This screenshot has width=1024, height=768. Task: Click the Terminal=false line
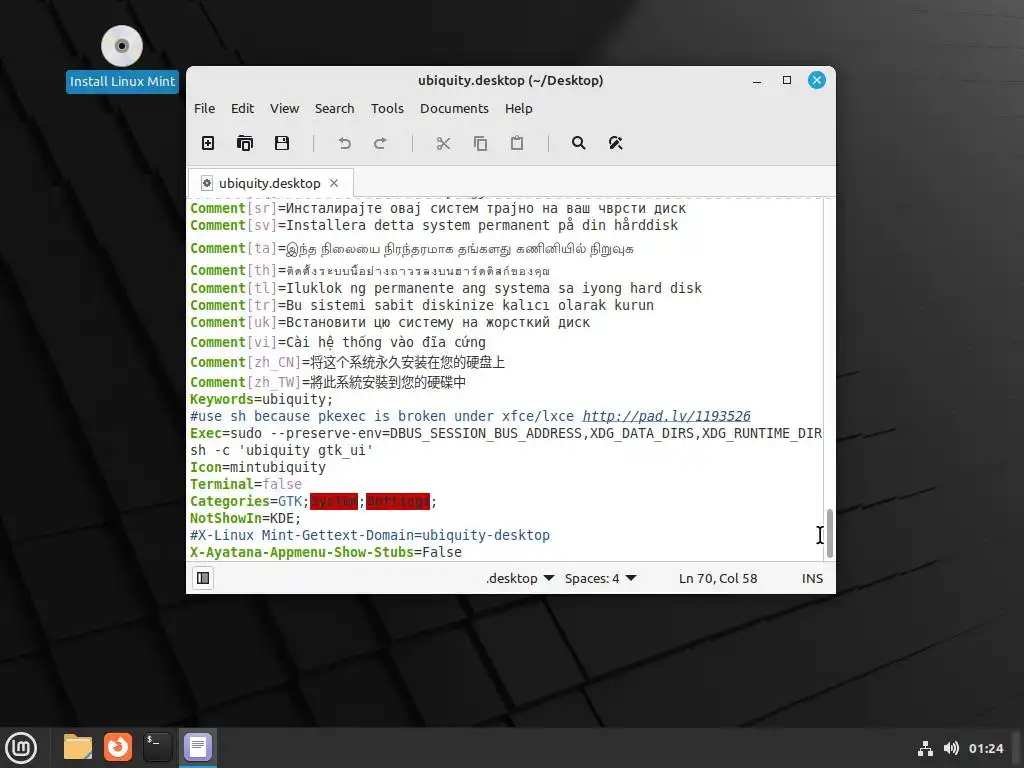(246, 484)
